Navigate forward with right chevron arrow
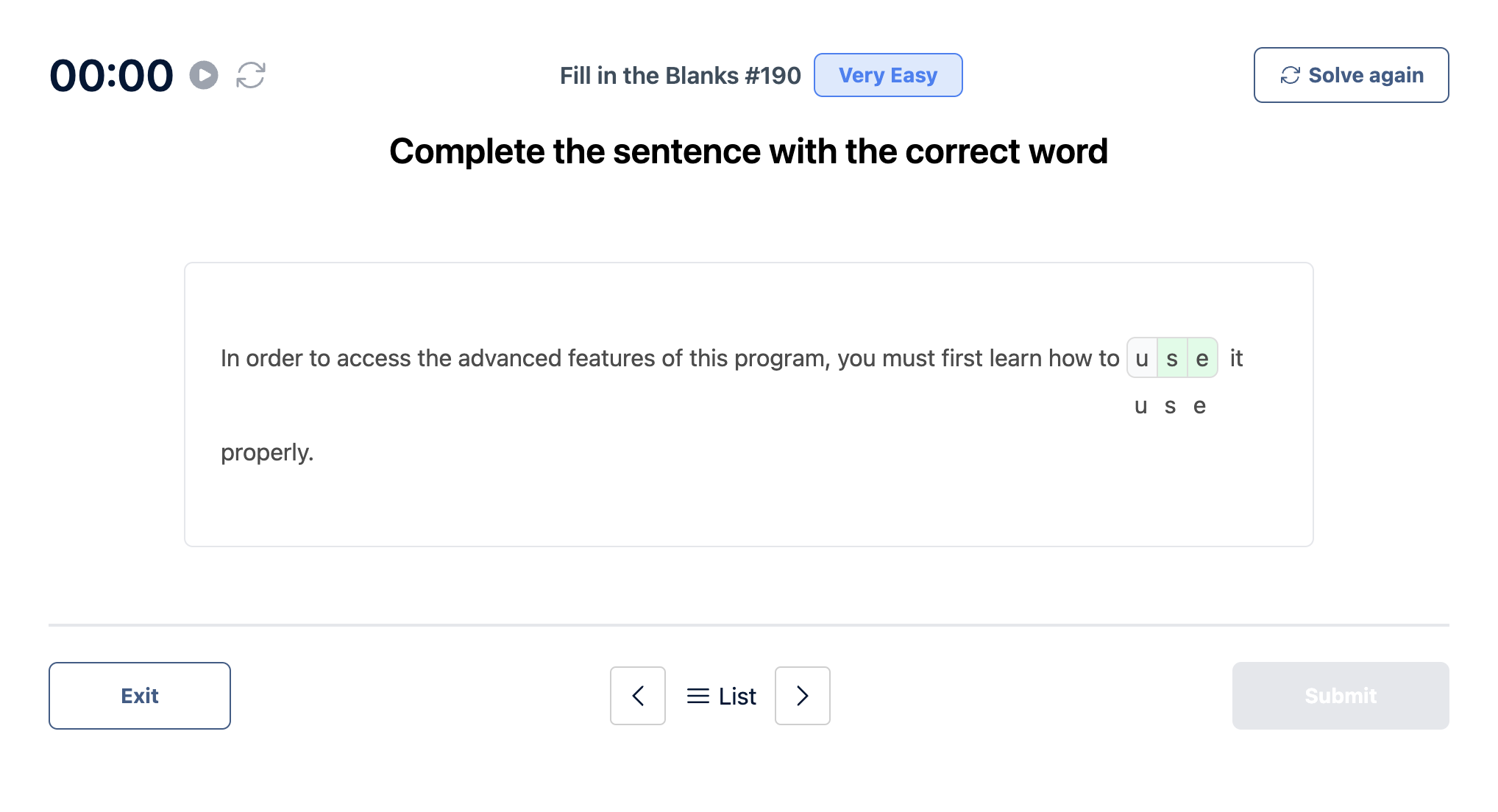This screenshot has height=812, width=1498. [801, 694]
